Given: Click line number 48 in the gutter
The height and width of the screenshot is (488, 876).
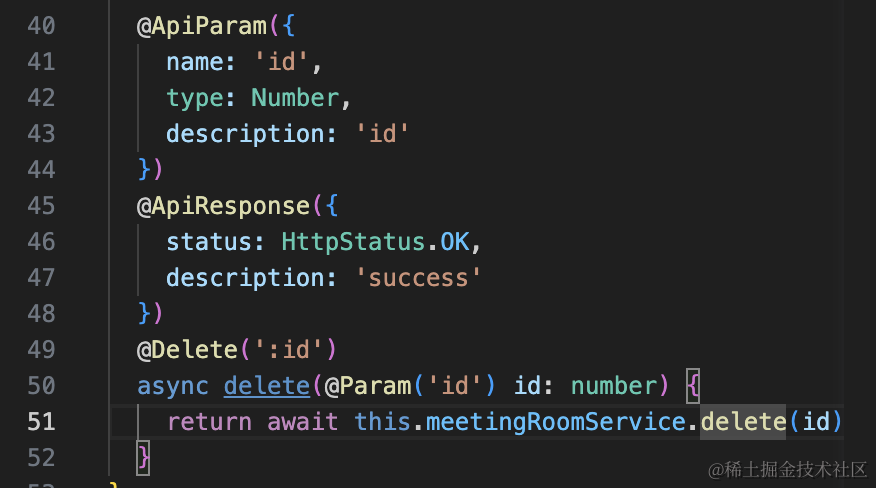Looking at the screenshot, I should tap(40, 314).
